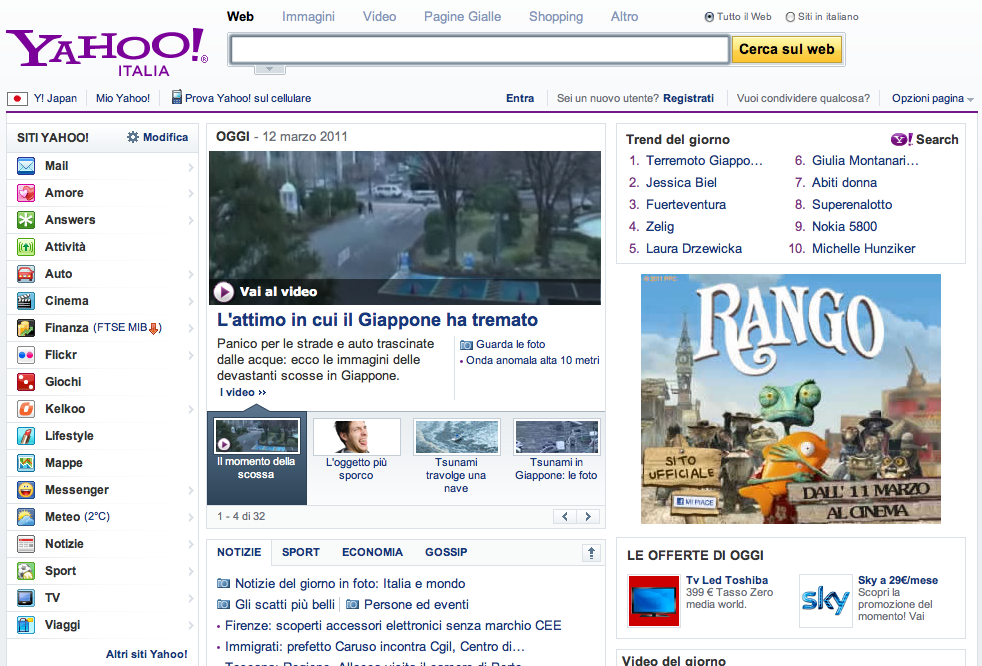This screenshot has height=666, width=982.
Task: Click the Attività icon in sidebar
Action: (x=26, y=247)
